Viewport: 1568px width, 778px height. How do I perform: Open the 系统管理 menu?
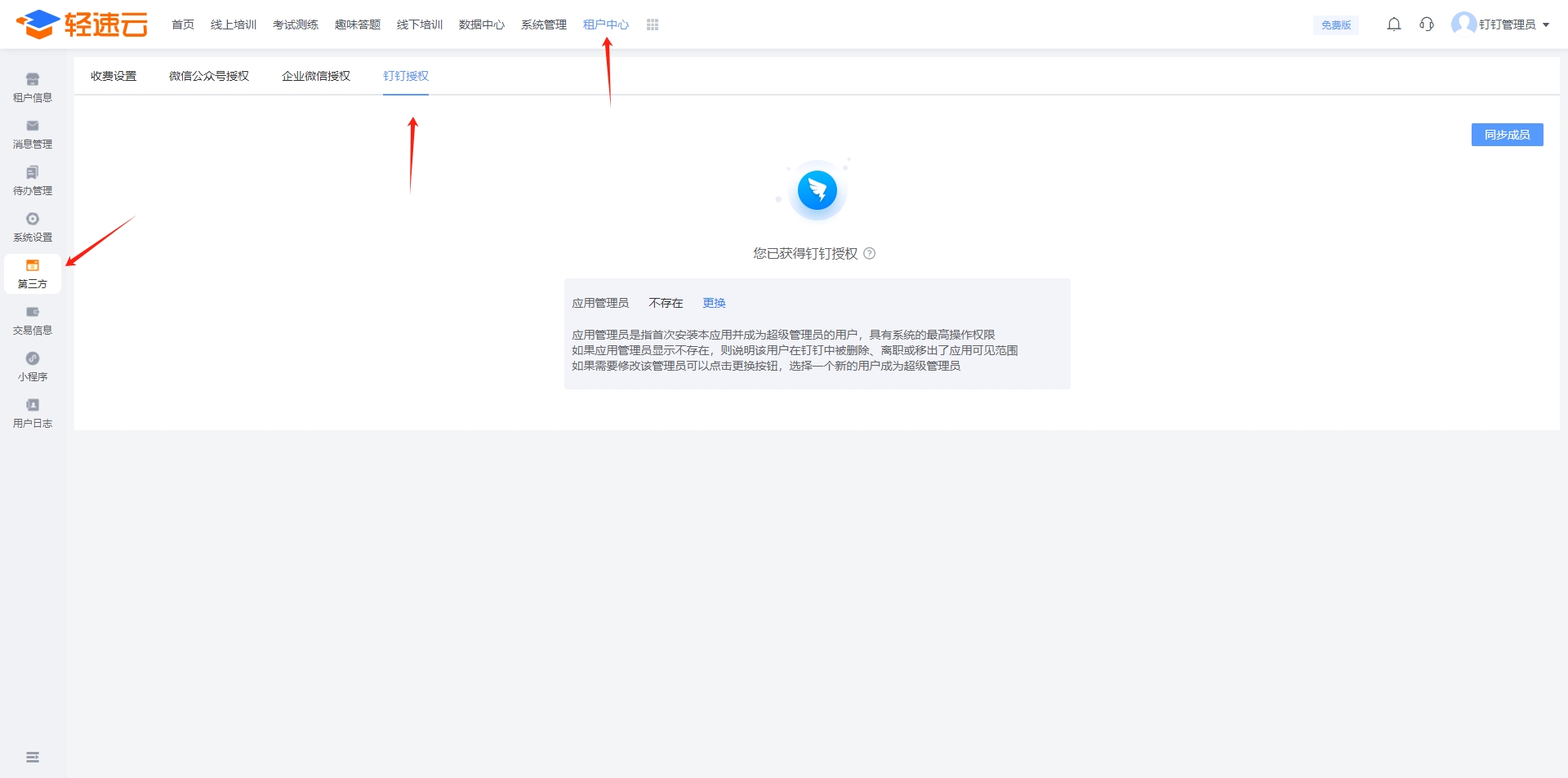coord(544,24)
